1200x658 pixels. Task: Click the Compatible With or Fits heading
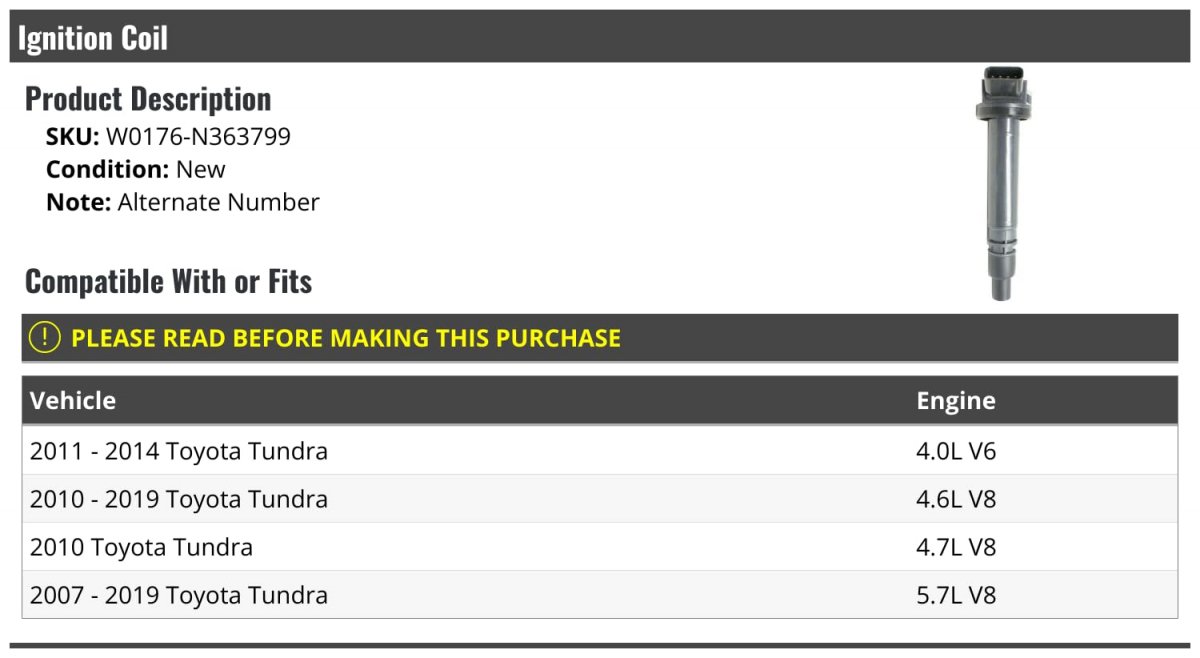coord(168,282)
